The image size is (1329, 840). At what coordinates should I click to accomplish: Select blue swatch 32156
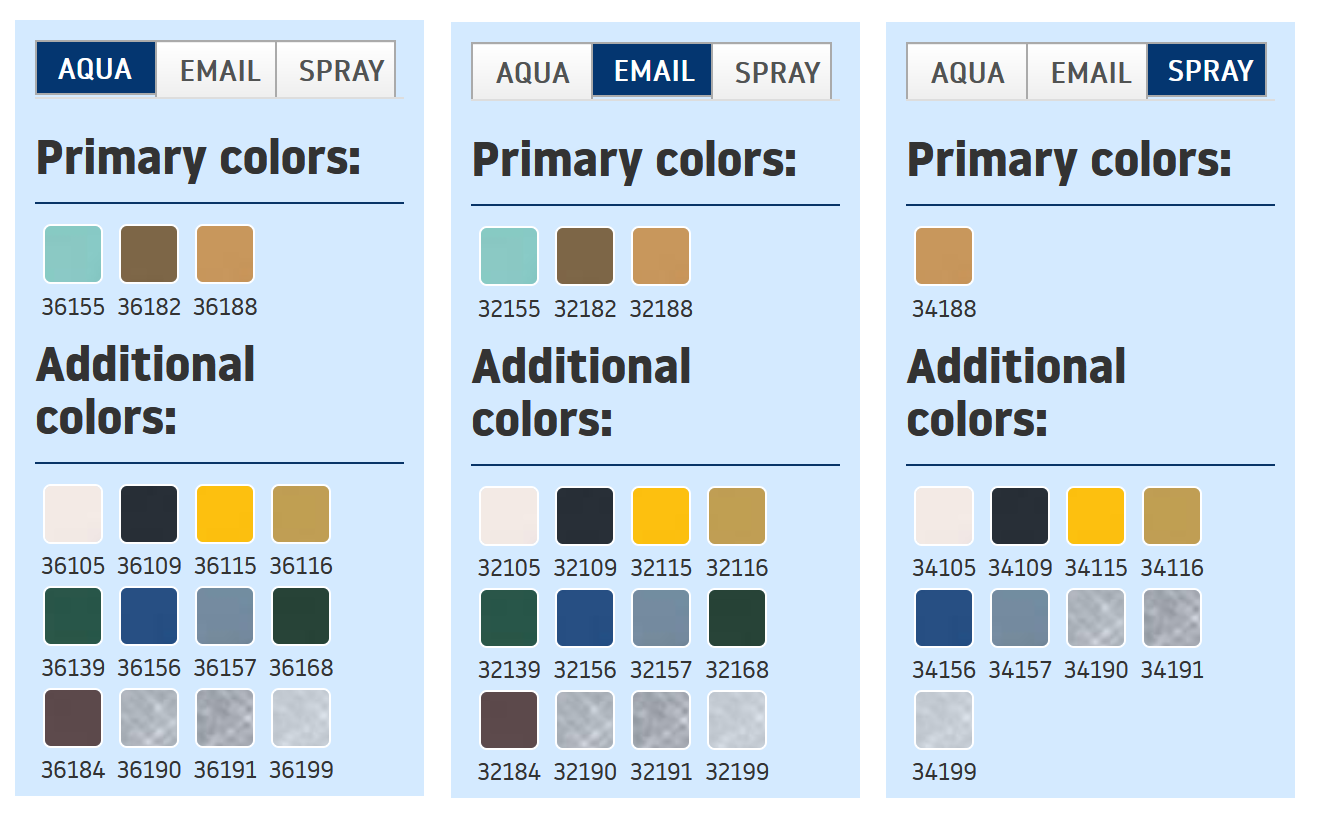tap(585, 618)
